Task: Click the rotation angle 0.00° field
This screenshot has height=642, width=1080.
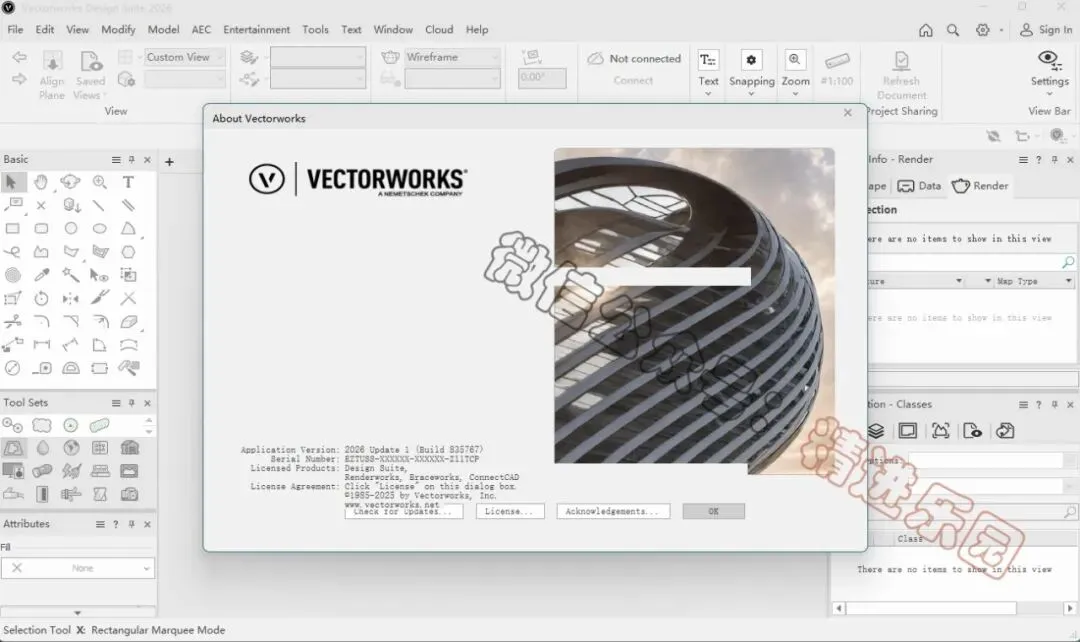Action: (x=542, y=78)
